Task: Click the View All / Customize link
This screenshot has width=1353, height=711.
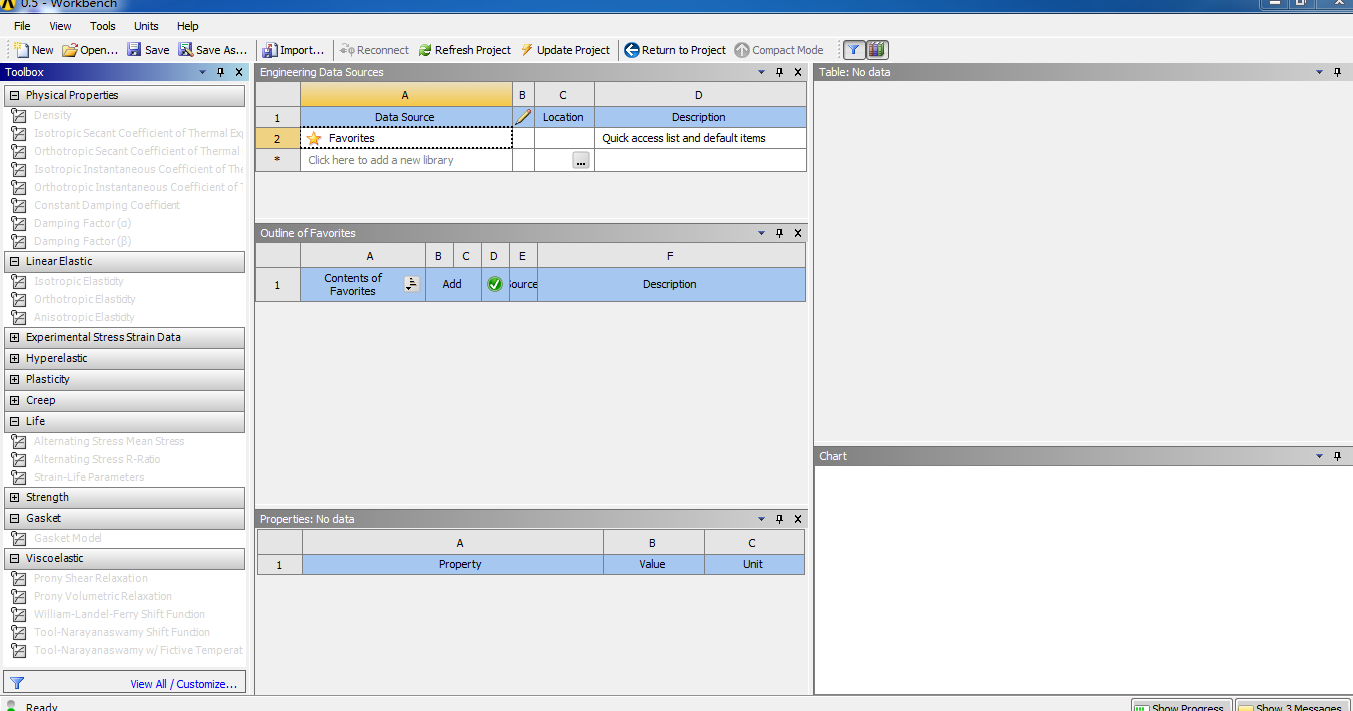Action: [x=184, y=684]
